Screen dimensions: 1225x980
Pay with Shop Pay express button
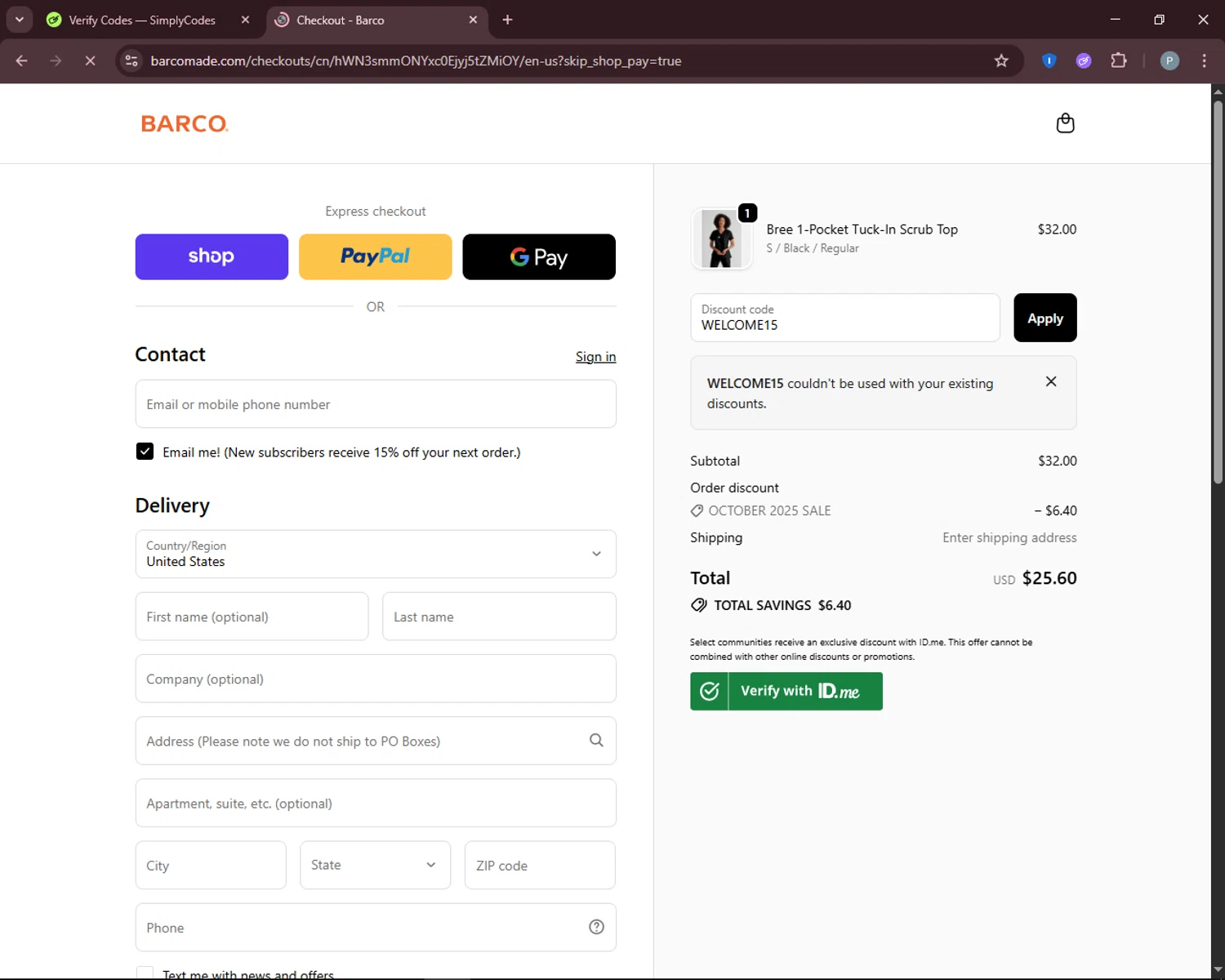(212, 256)
